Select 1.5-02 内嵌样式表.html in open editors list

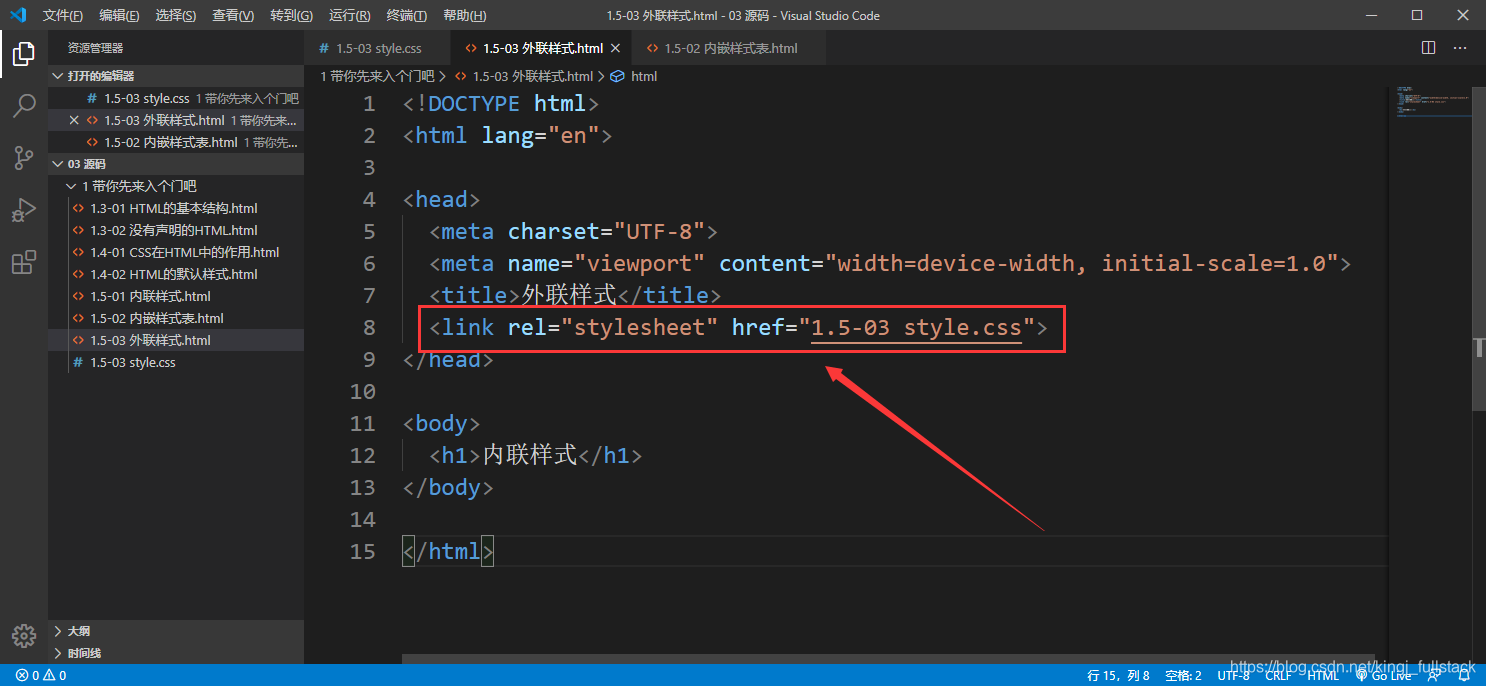click(176, 142)
